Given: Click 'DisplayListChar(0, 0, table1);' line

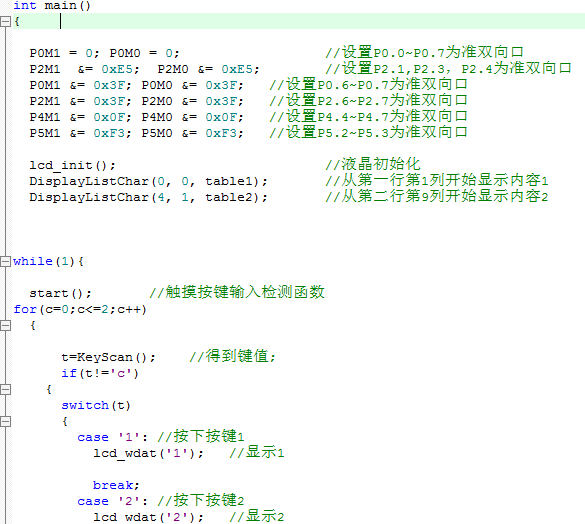Looking at the screenshot, I should [x=148, y=181].
